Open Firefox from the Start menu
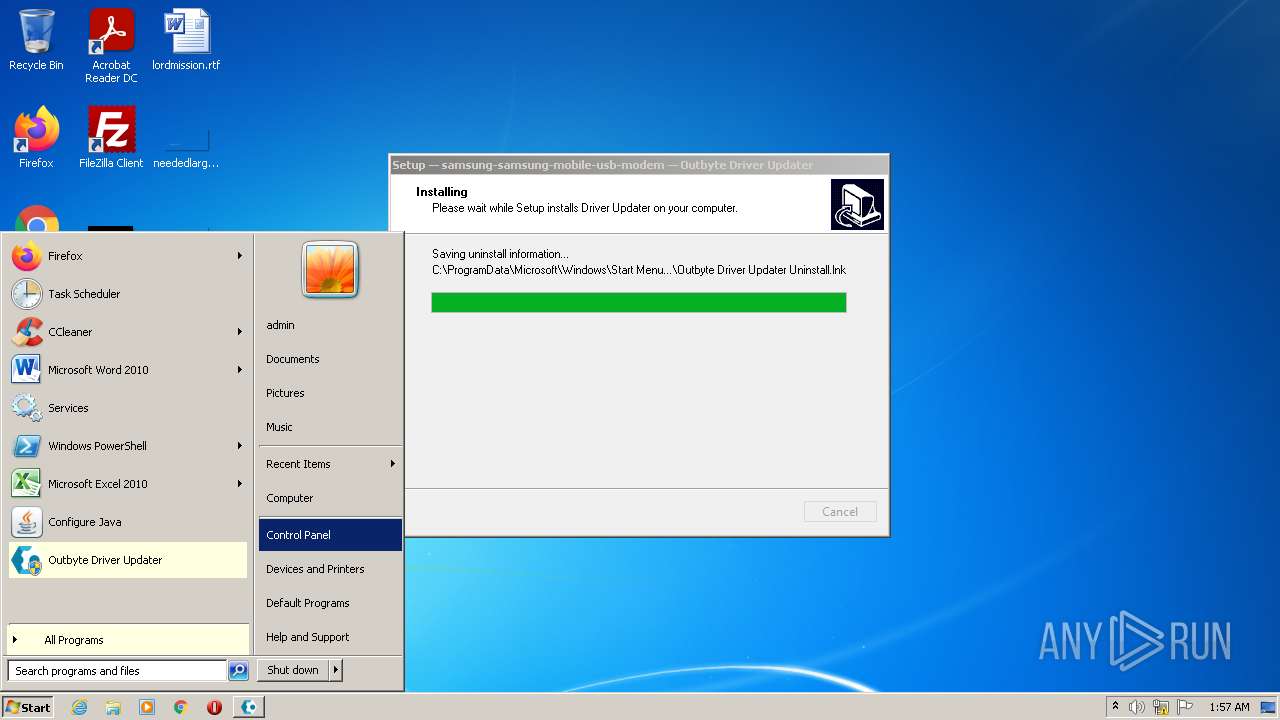 click(127, 256)
